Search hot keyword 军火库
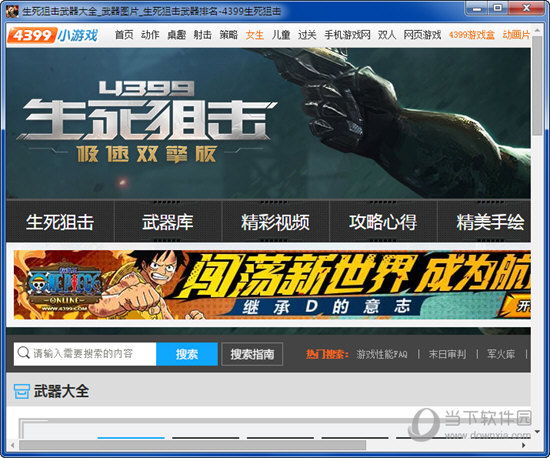Viewport: 550px width, 458px height. tap(501, 354)
